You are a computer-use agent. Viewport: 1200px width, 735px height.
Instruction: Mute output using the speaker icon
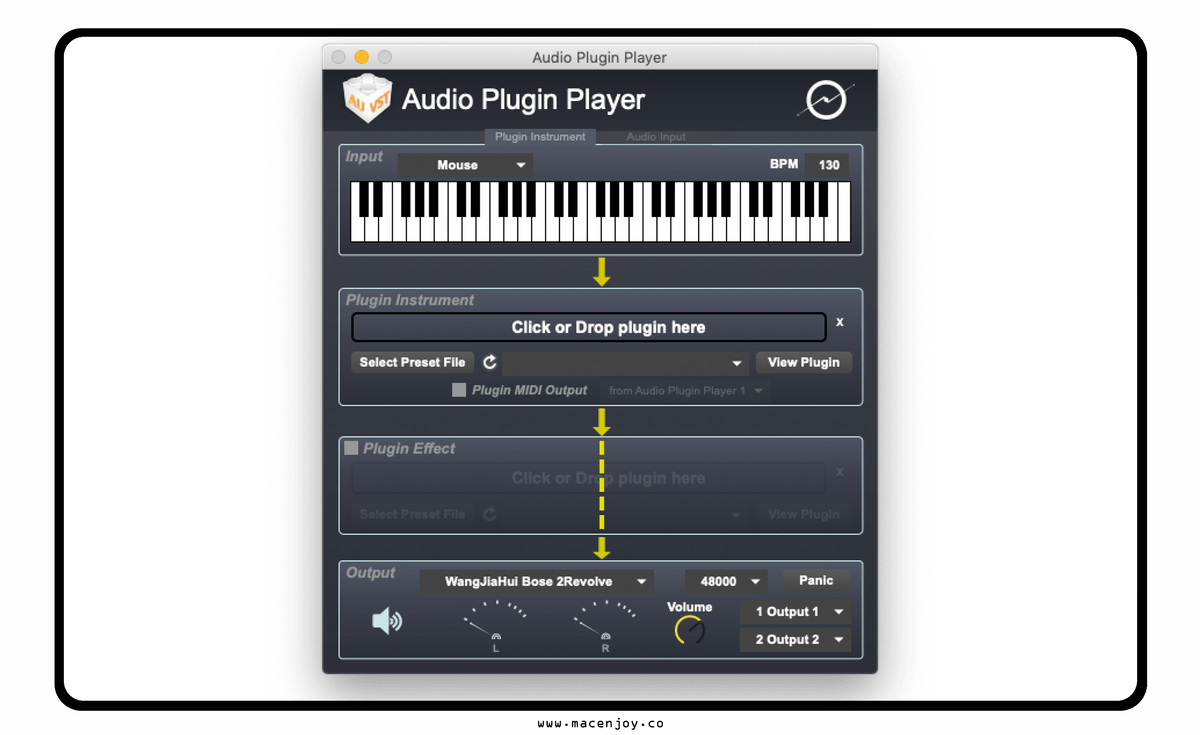387,621
